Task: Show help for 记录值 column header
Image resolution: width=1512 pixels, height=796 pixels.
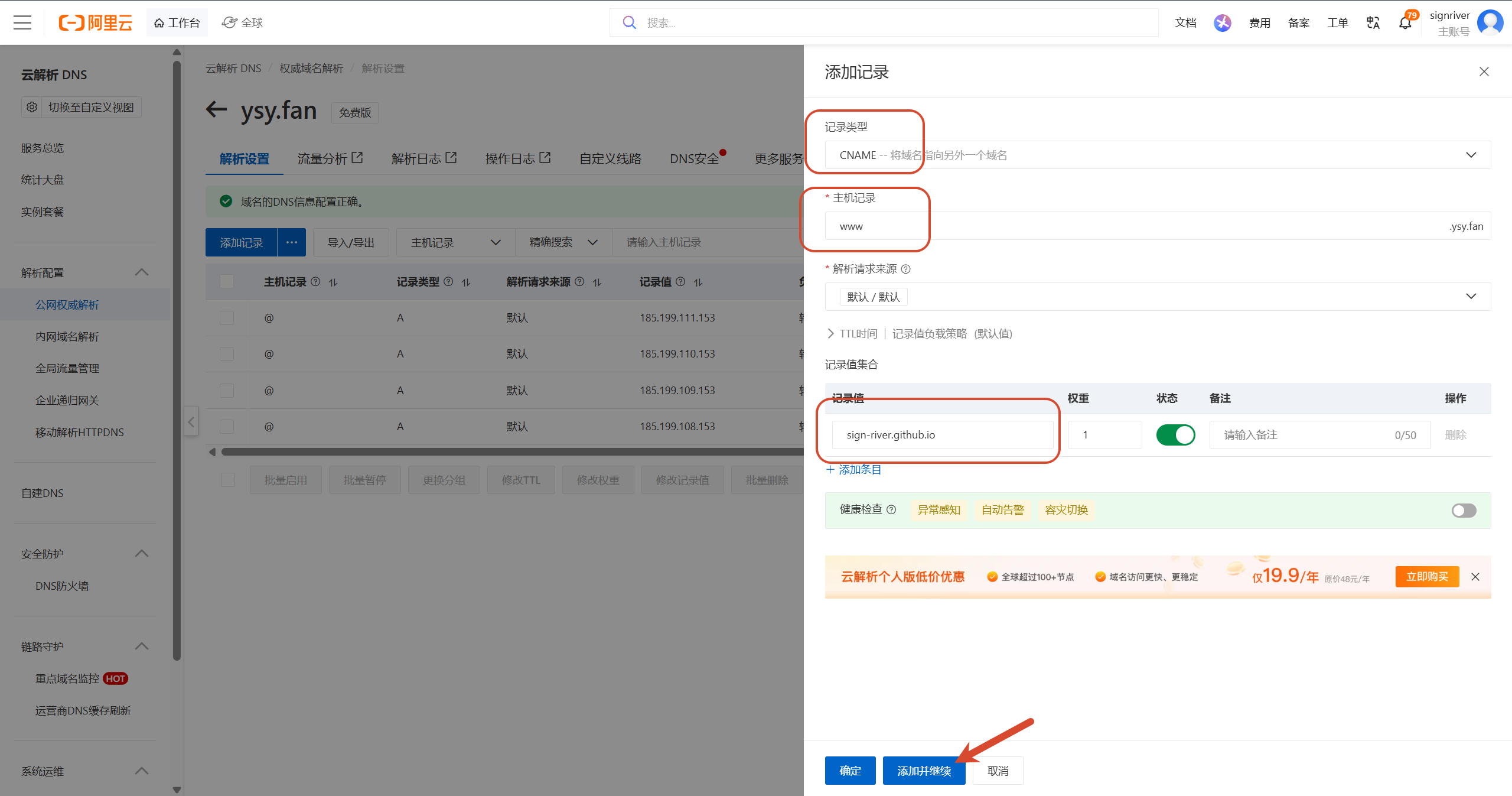Action: pyautogui.click(x=680, y=282)
